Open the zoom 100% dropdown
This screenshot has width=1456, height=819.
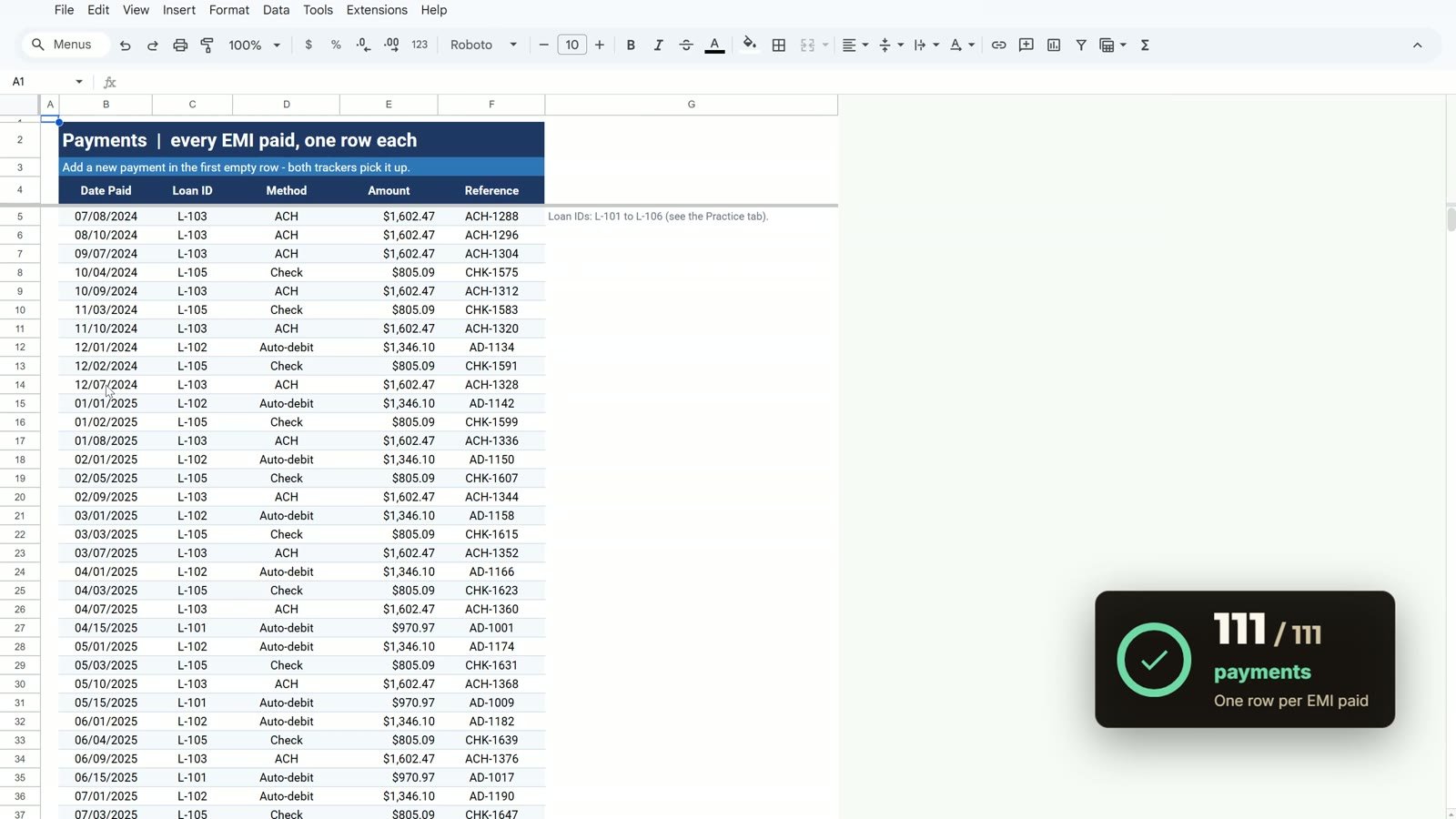[254, 45]
